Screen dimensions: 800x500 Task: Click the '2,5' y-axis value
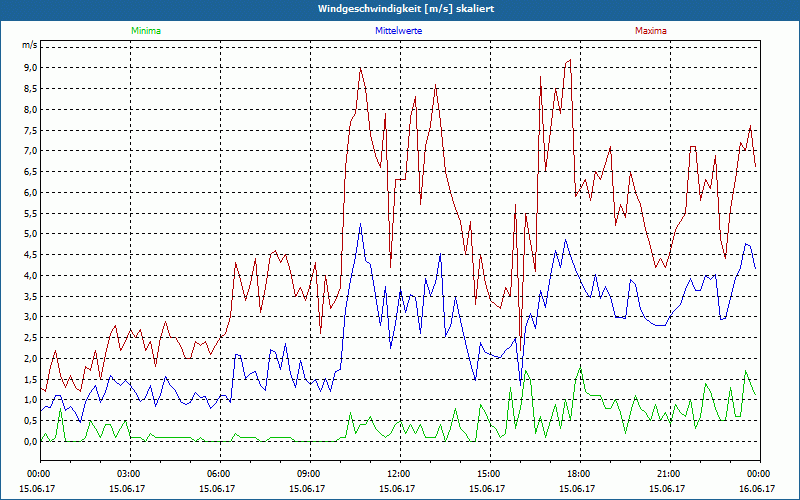[31, 338]
